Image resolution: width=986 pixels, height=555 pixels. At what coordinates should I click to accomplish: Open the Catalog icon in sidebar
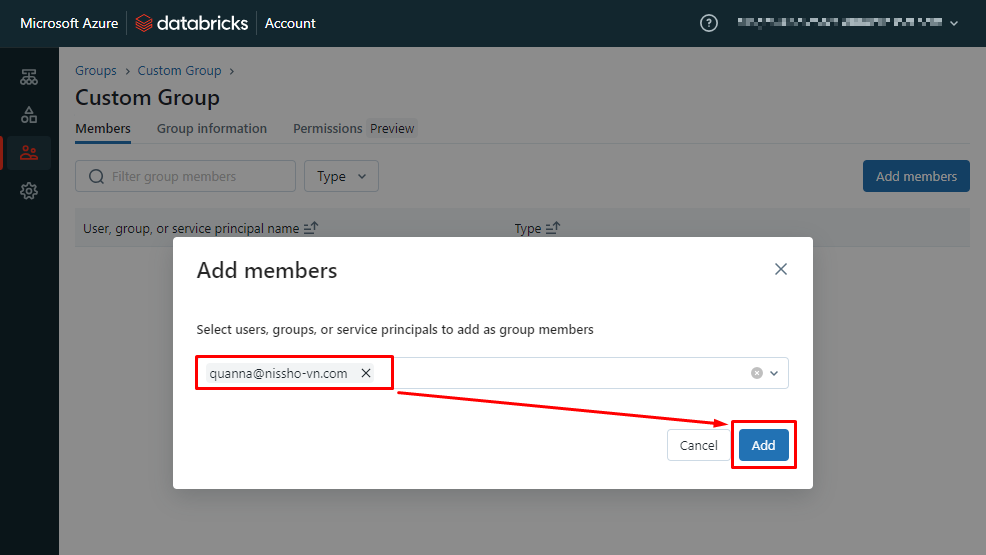click(x=29, y=115)
